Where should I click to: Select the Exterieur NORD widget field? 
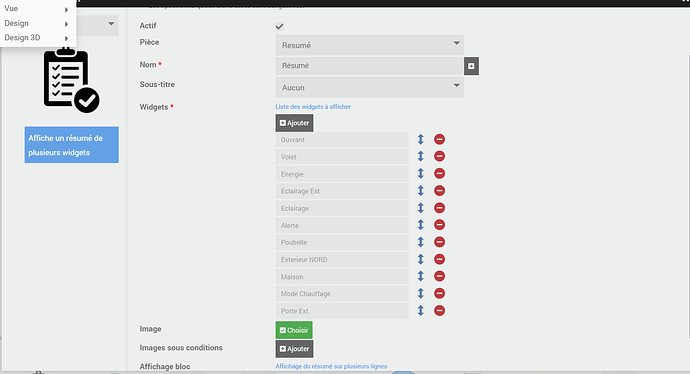pos(342,259)
